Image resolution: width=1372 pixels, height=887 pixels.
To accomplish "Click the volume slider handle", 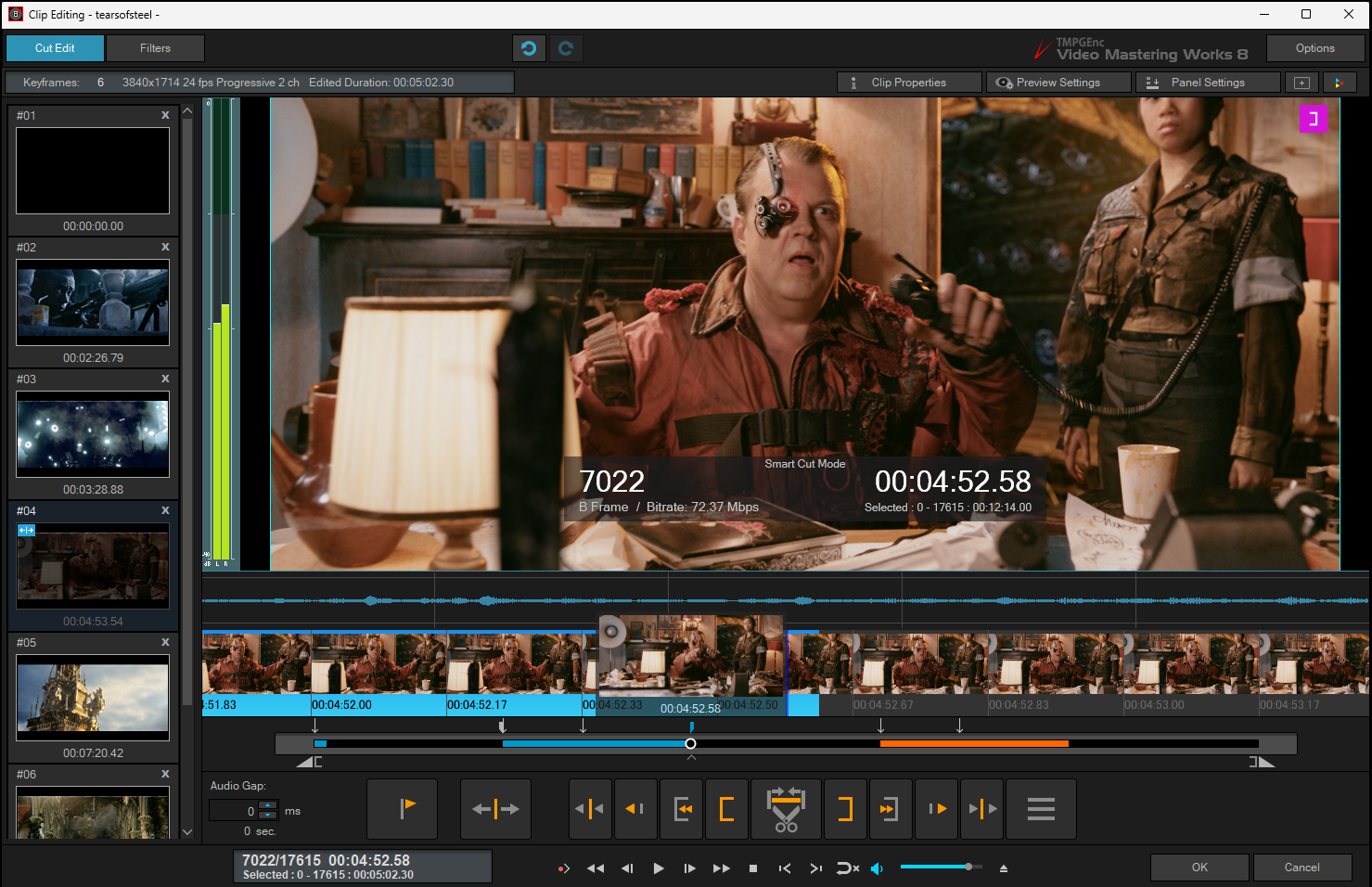I will (968, 867).
